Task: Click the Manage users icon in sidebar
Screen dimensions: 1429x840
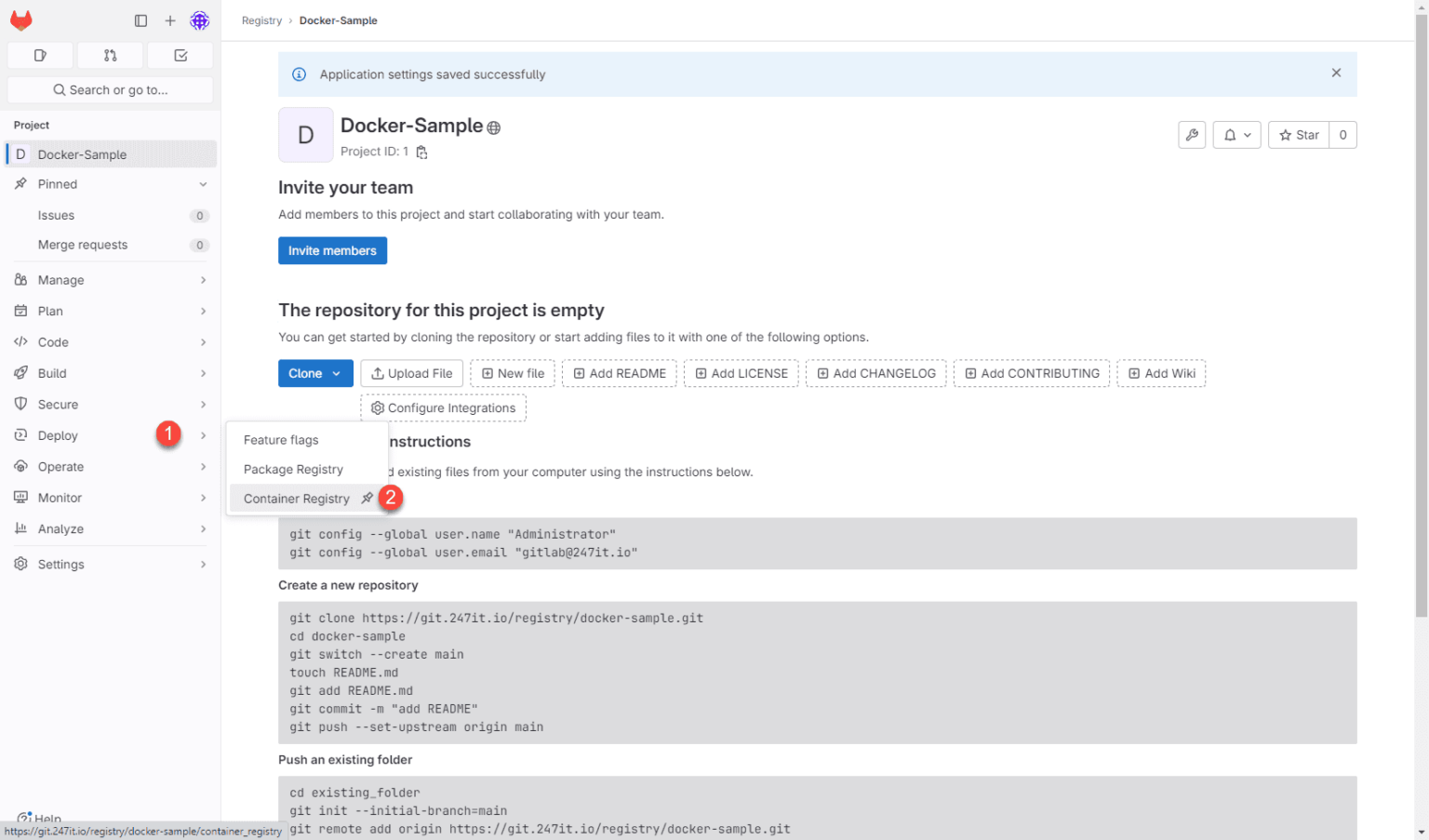Action: click(x=20, y=279)
